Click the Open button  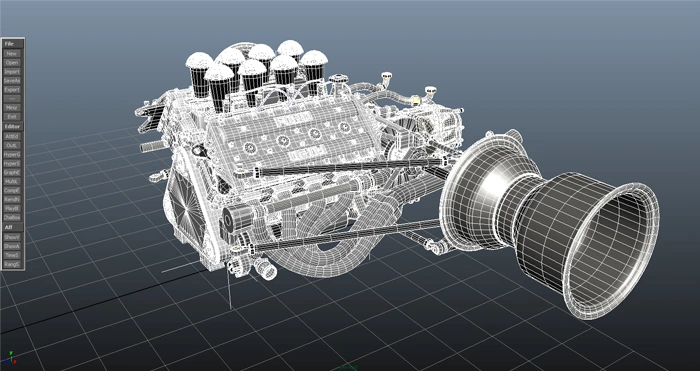pyautogui.click(x=12, y=63)
